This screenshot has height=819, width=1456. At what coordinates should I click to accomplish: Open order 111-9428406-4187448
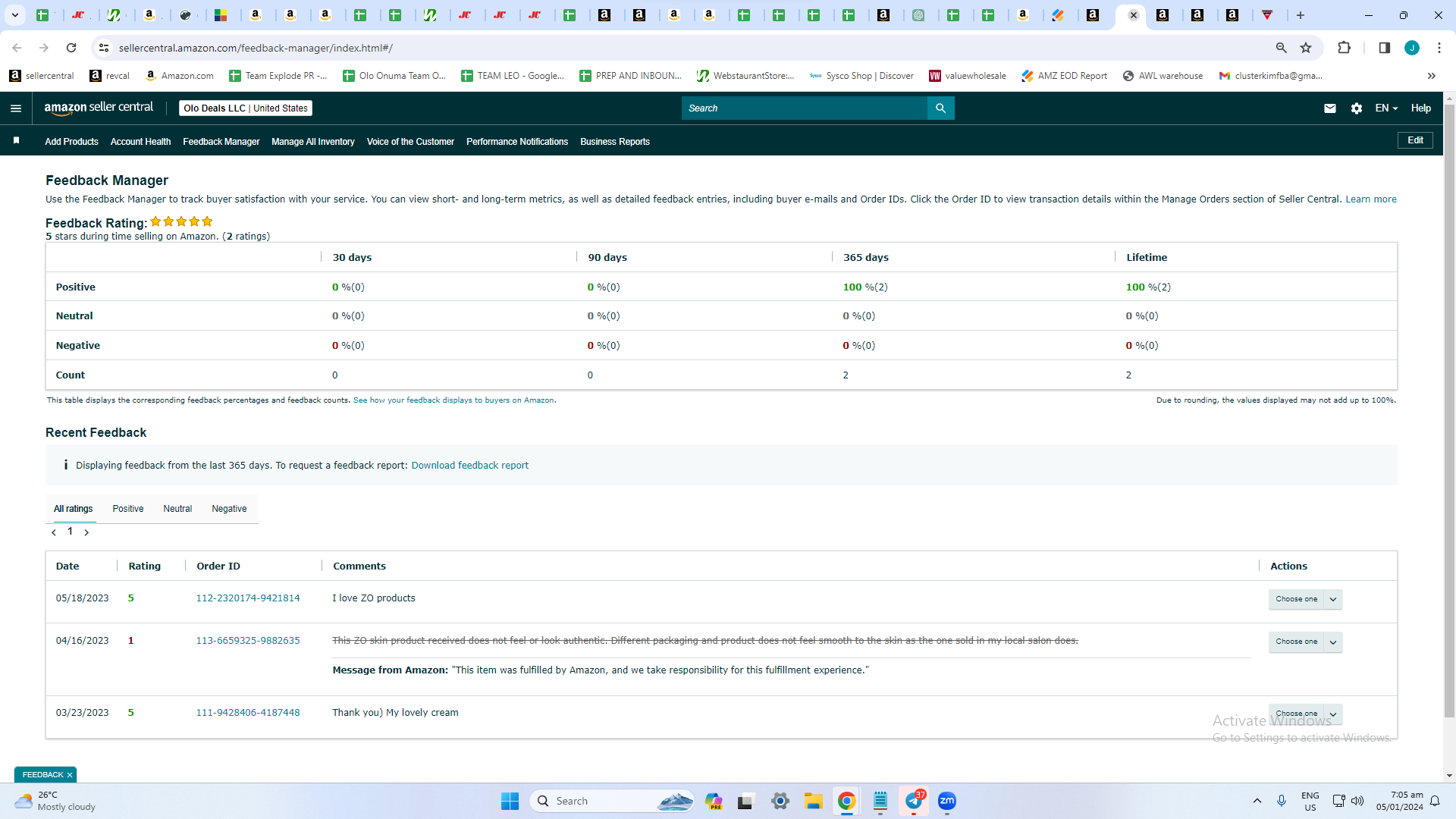pyautogui.click(x=248, y=713)
